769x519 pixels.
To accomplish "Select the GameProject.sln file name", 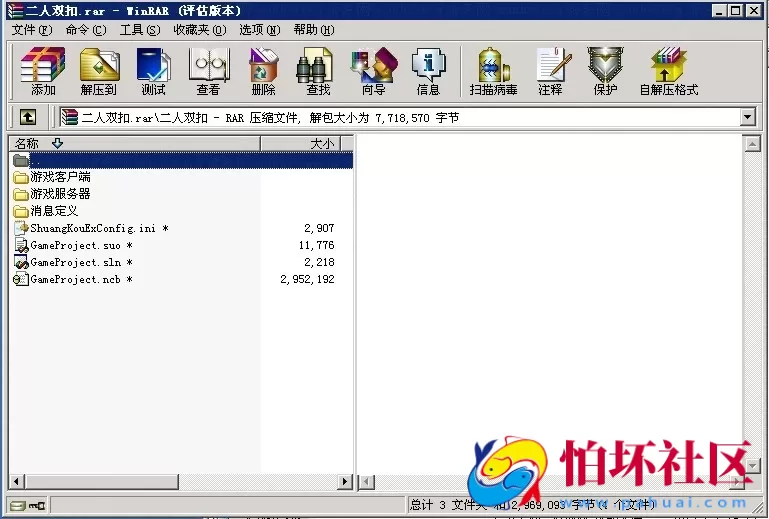I will 81,262.
